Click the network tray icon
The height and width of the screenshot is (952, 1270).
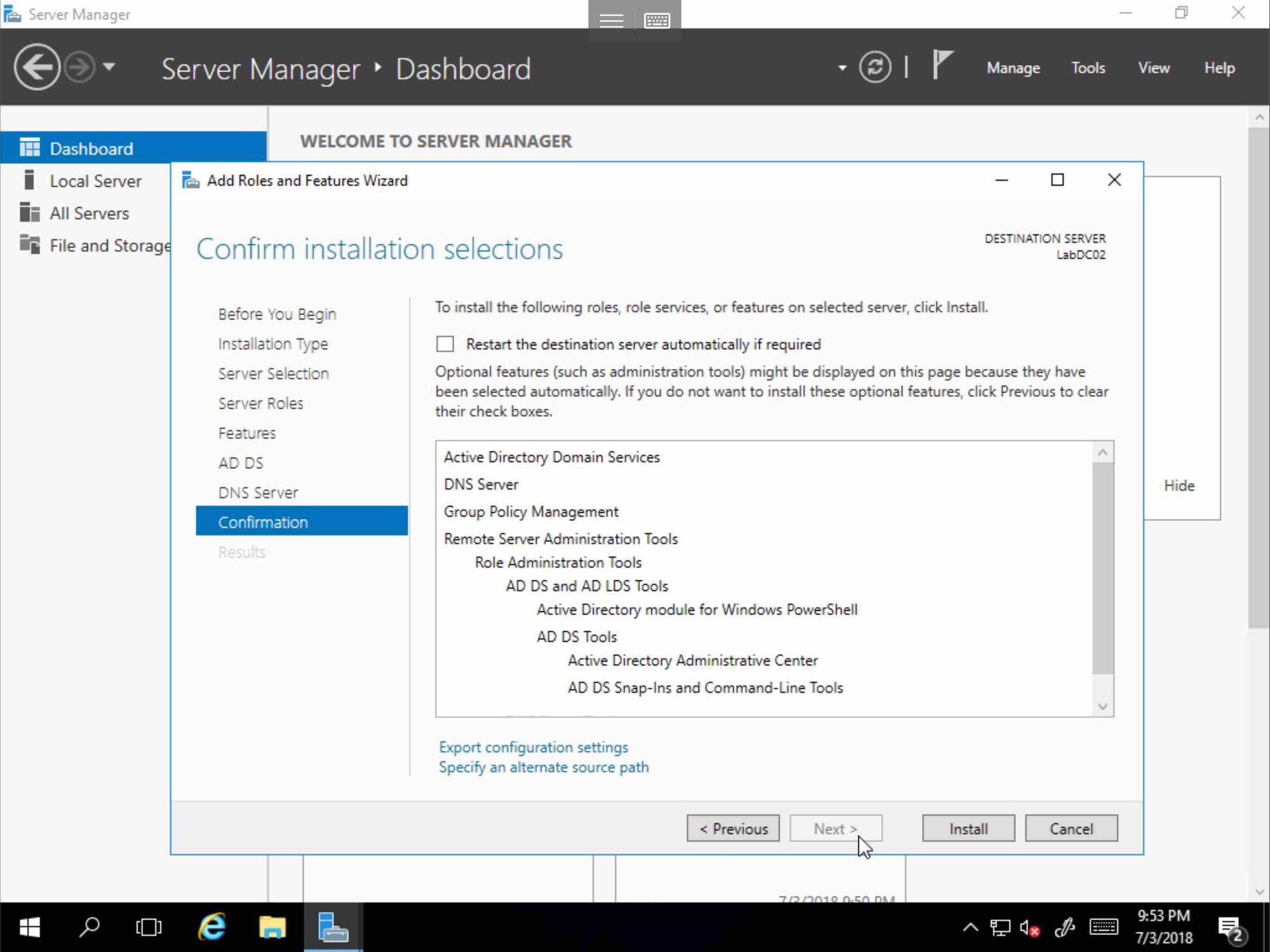tap(1000, 929)
